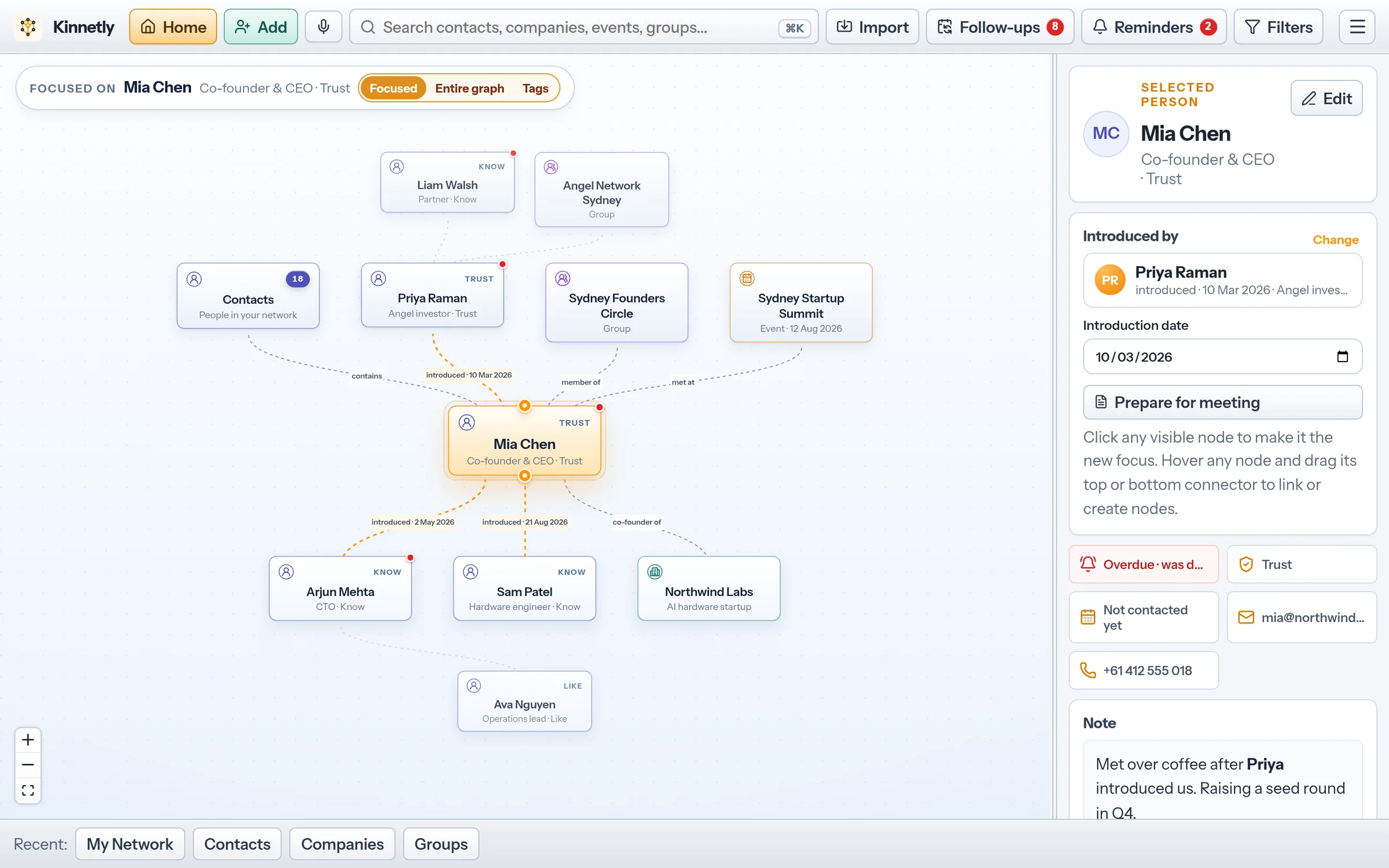Select the Ava Nguyen node
Viewport: 1389px width, 868px height.
[524, 701]
